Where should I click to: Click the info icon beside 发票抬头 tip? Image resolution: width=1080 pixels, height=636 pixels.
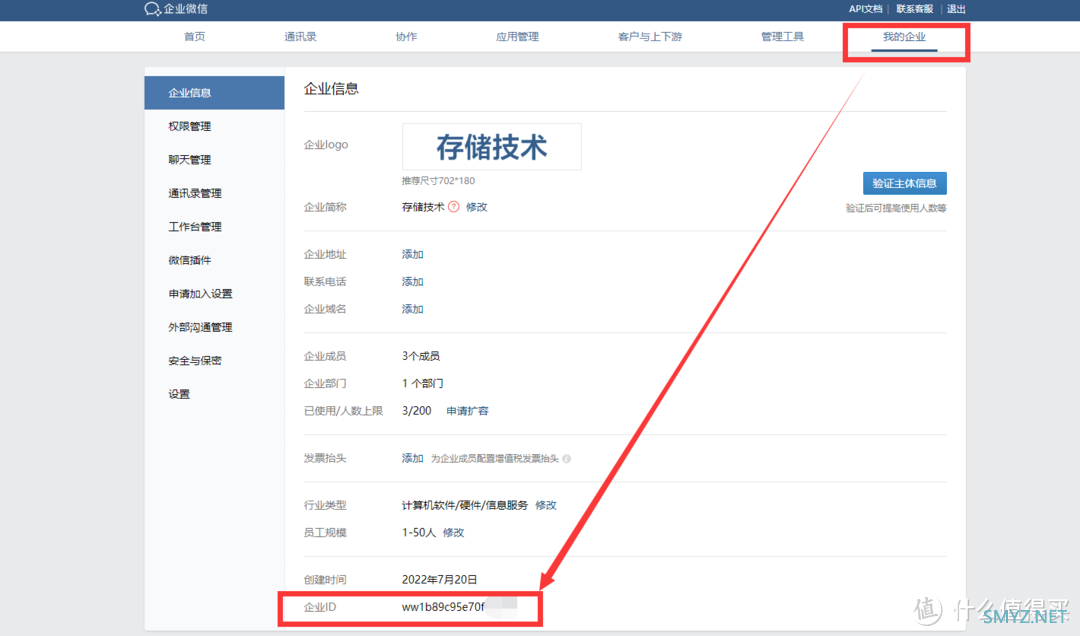(x=565, y=458)
